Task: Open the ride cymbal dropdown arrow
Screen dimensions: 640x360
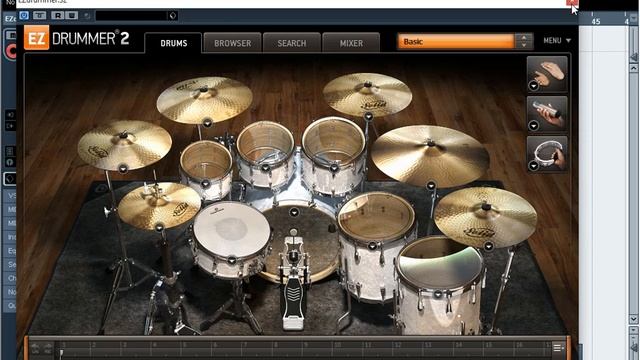Action: click(x=431, y=186)
